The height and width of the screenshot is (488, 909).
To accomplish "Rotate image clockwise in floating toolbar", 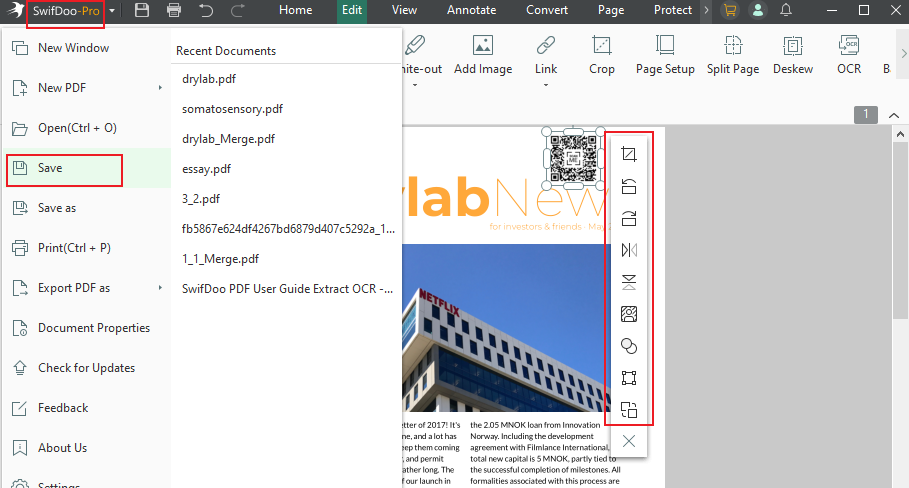I will coord(629,218).
